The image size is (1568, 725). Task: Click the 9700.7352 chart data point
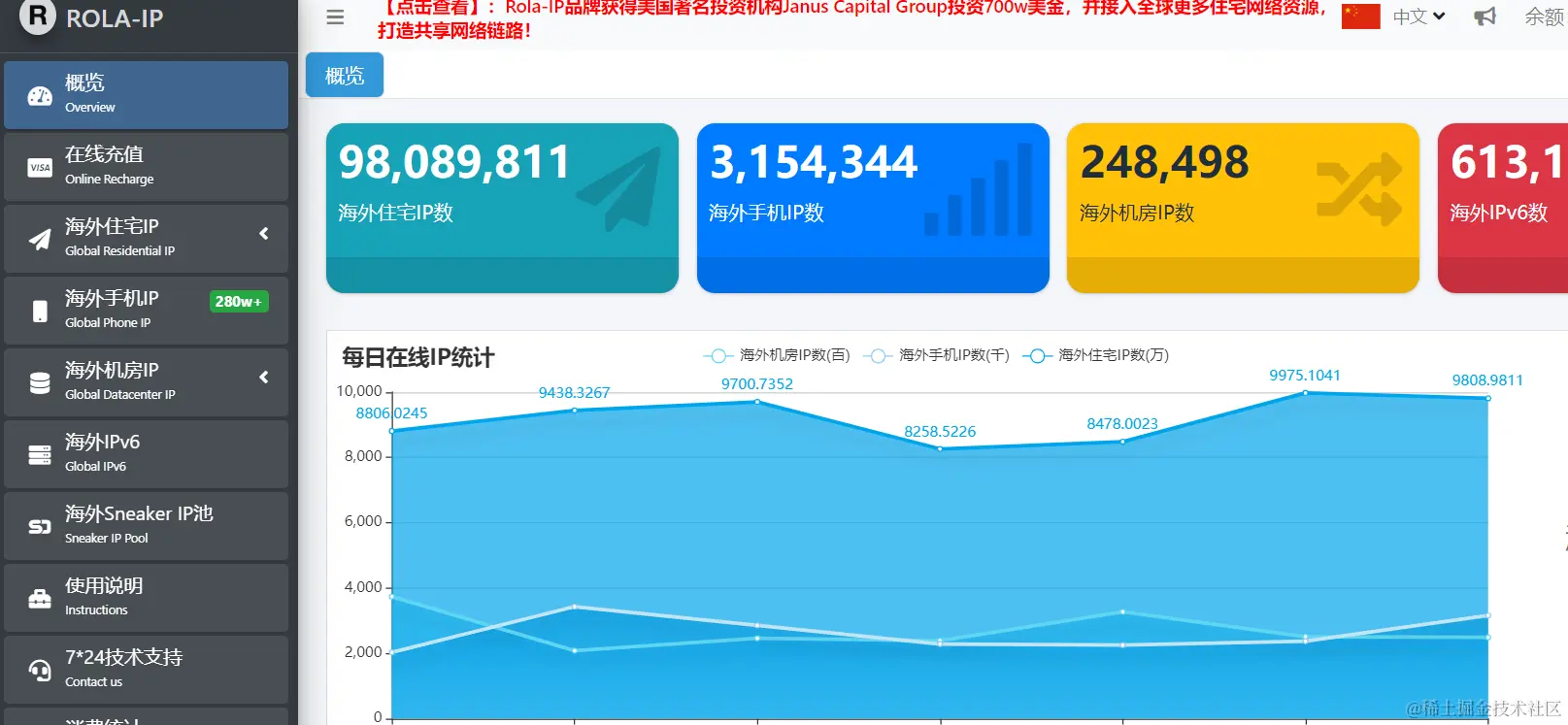click(x=757, y=402)
